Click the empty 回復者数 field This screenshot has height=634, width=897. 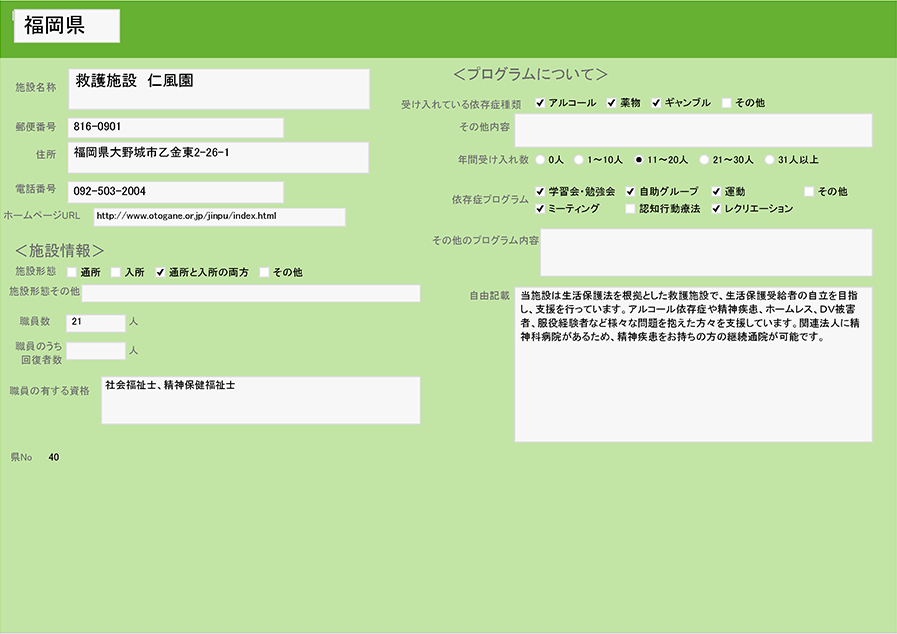click(95, 351)
